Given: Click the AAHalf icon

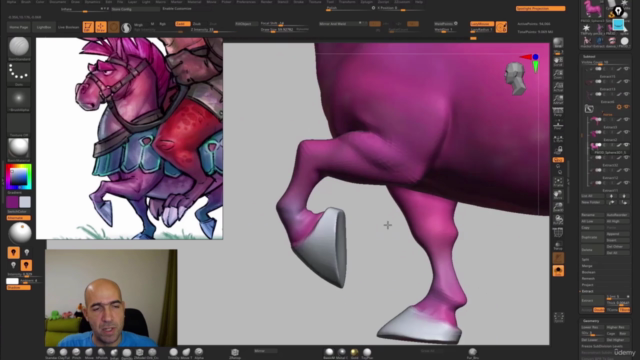Looking at the screenshot, I should [558, 99].
